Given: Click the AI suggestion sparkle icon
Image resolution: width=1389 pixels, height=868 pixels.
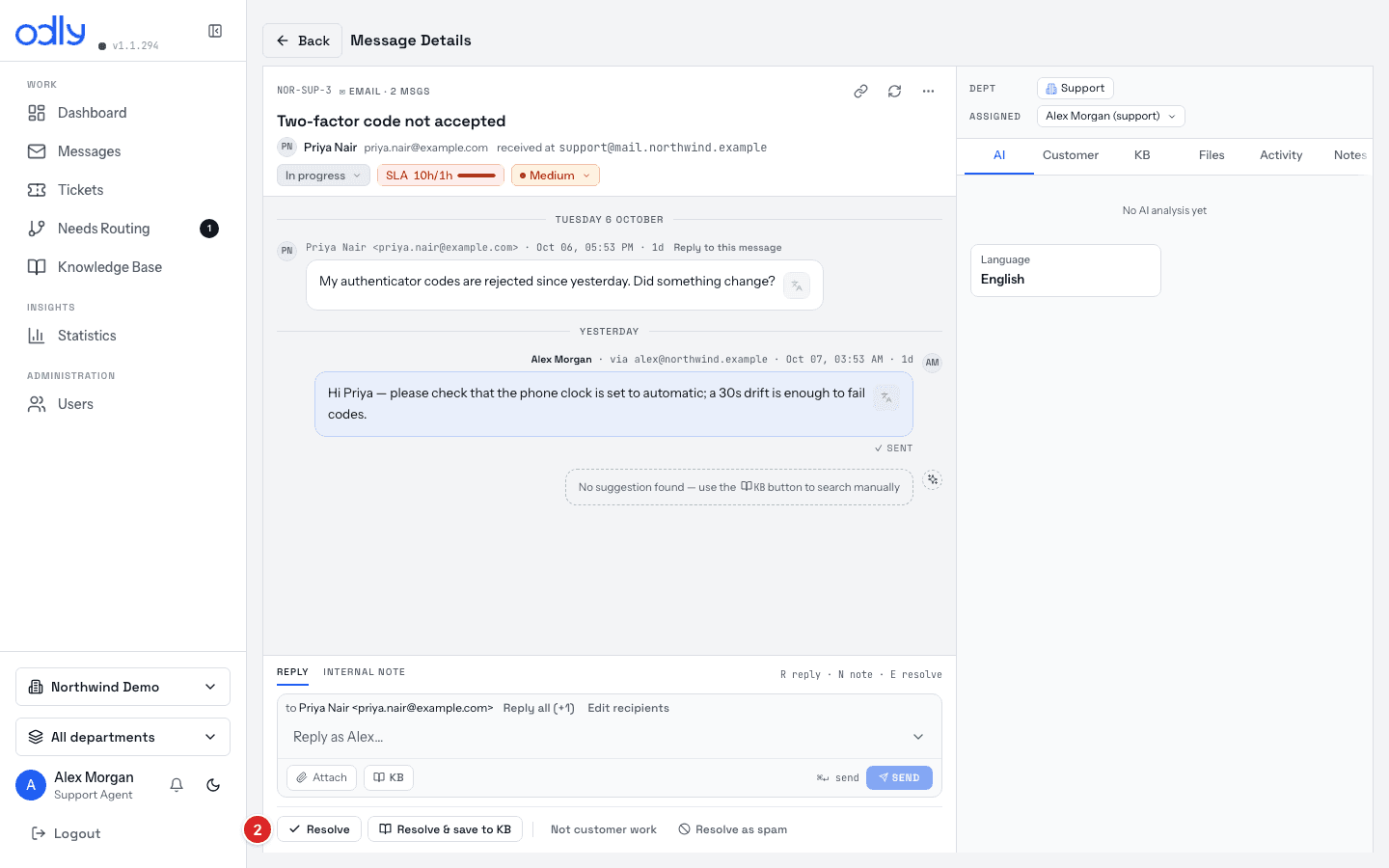Looking at the screenshot, I should 932,479.
